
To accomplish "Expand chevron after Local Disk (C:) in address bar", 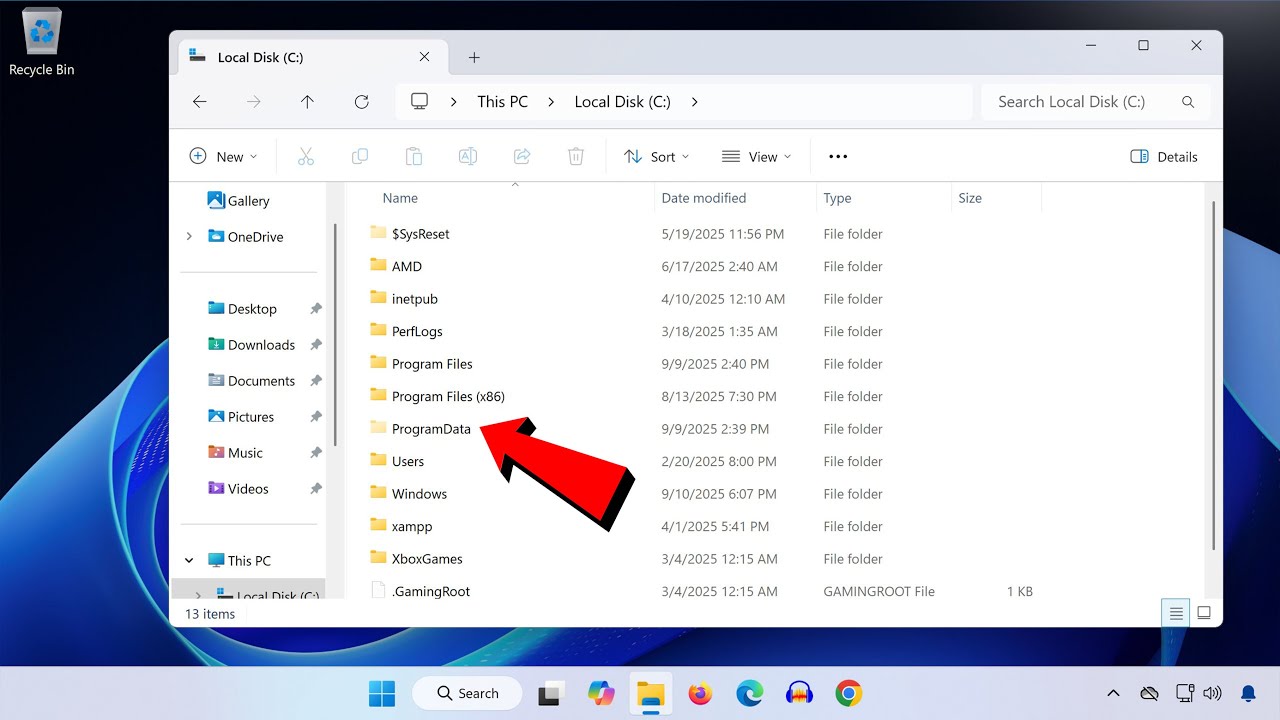I will click(x=694, y=102).
